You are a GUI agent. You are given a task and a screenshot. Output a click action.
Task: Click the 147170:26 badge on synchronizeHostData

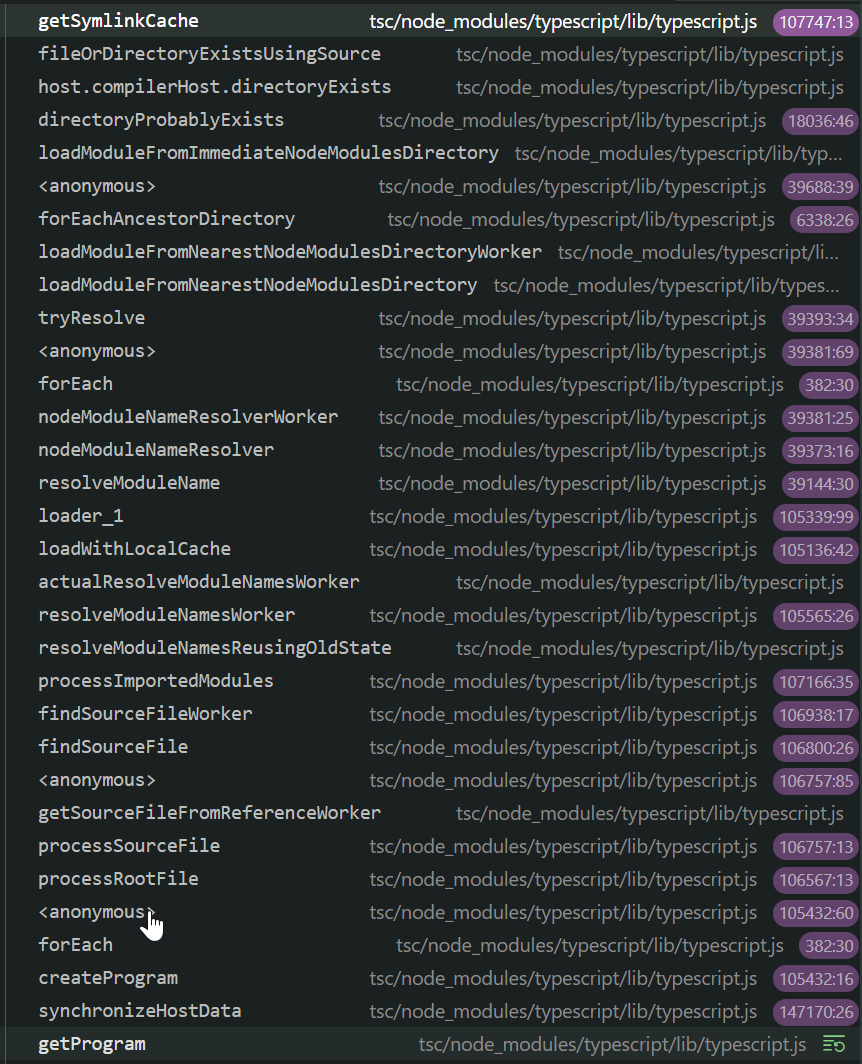(815, 1011)
